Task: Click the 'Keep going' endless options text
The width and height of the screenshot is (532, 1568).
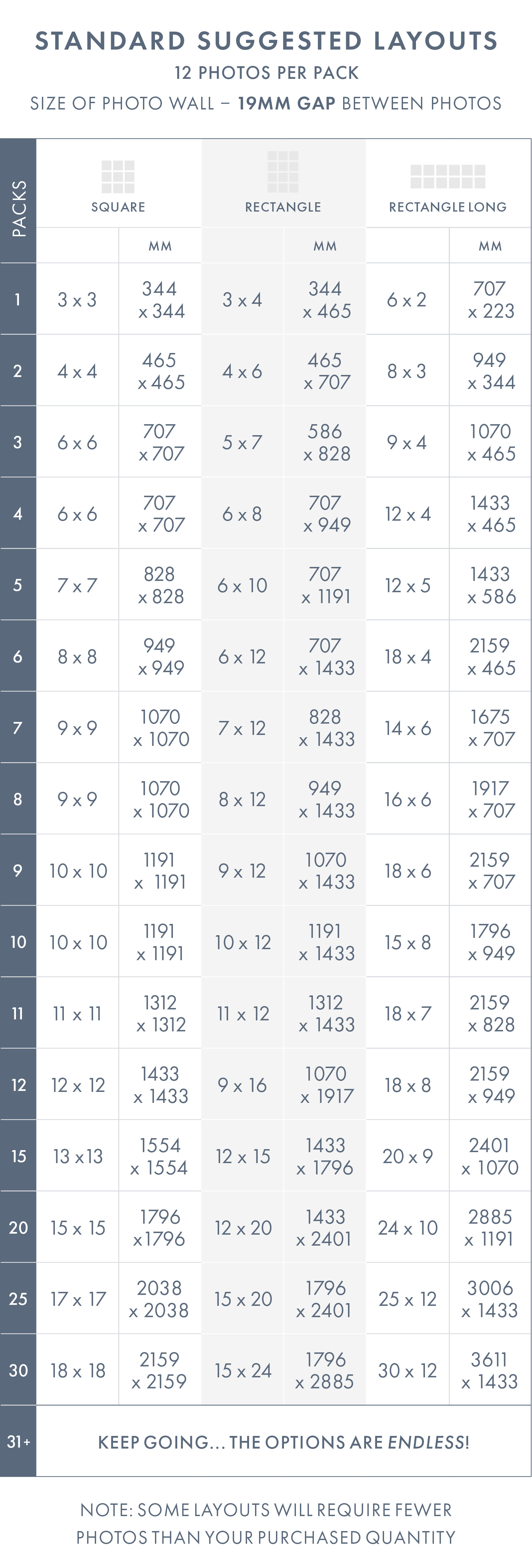Action: tap(283, 1442)
